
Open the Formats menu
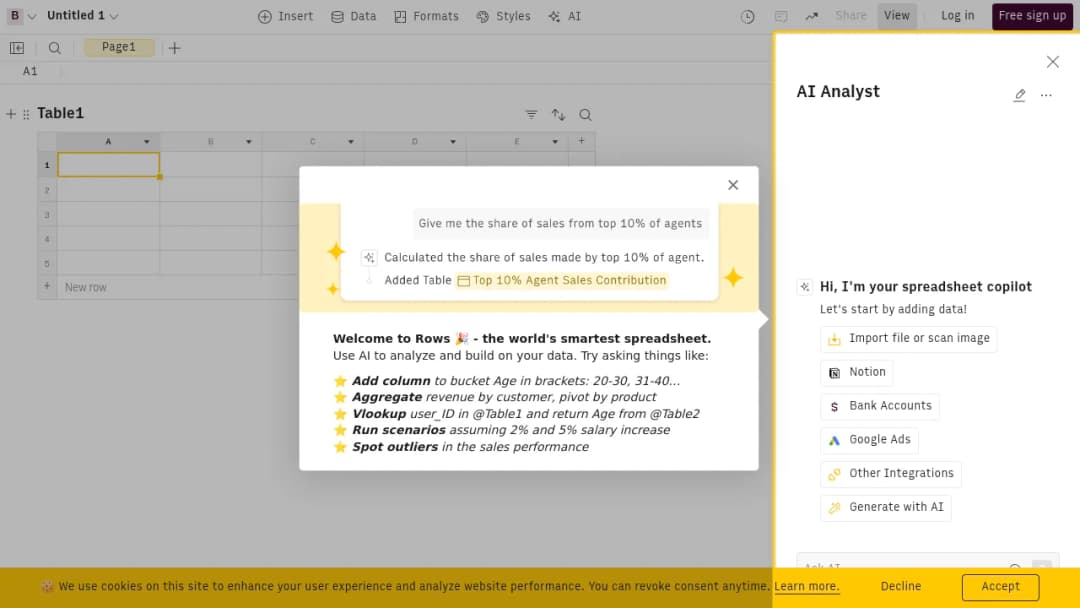426,17
